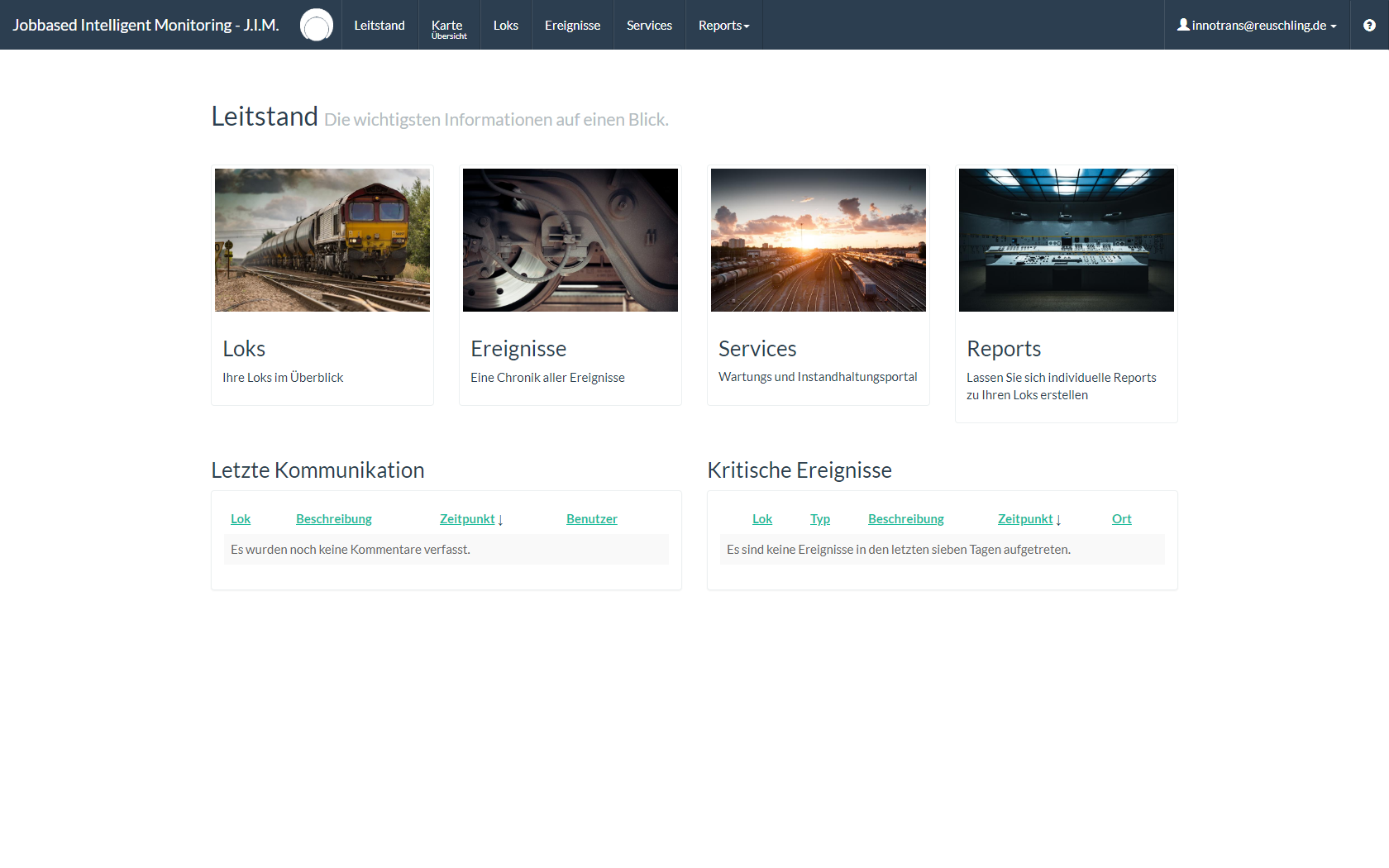Open the Reports card heading

(1004, 349)
